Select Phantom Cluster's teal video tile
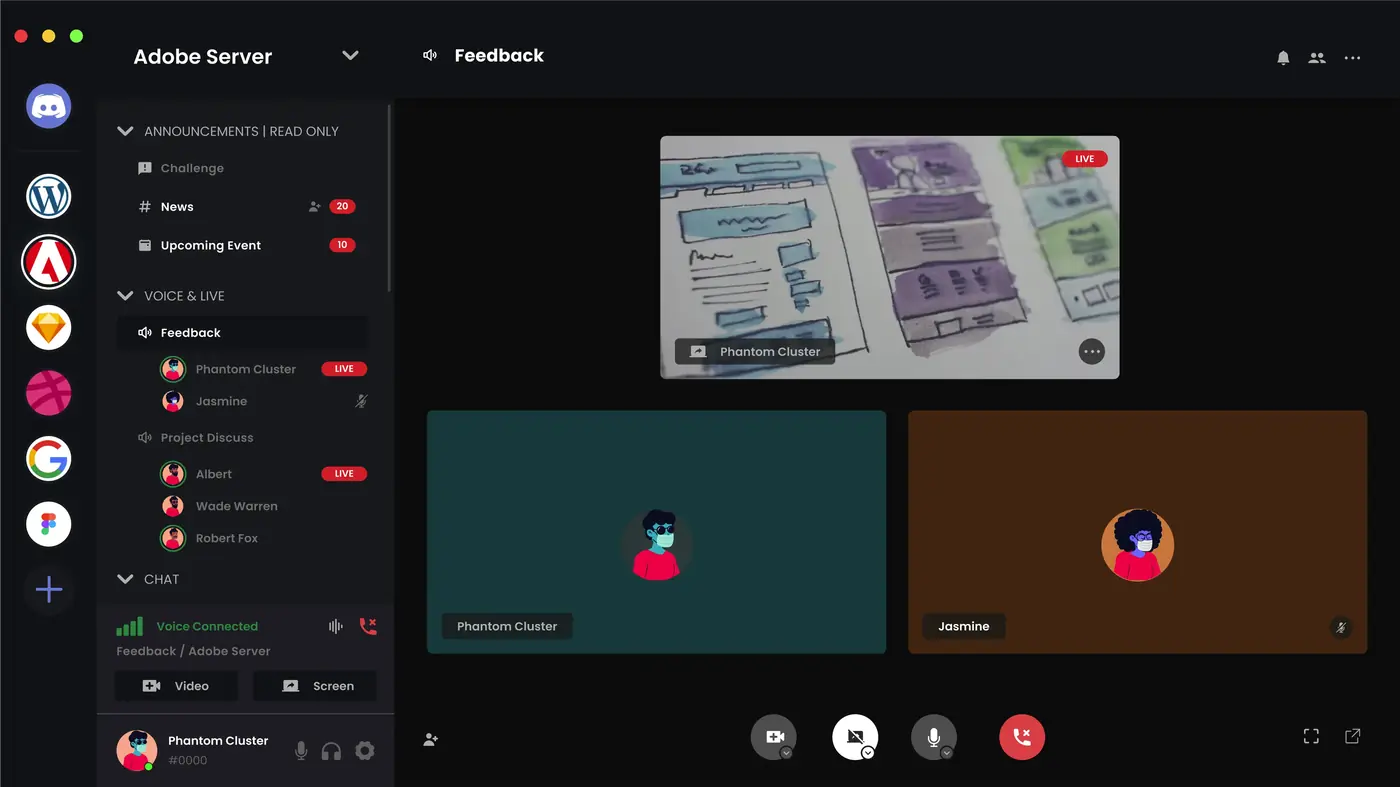This screenshot has width=1400, height=787. tap(656, 532)
